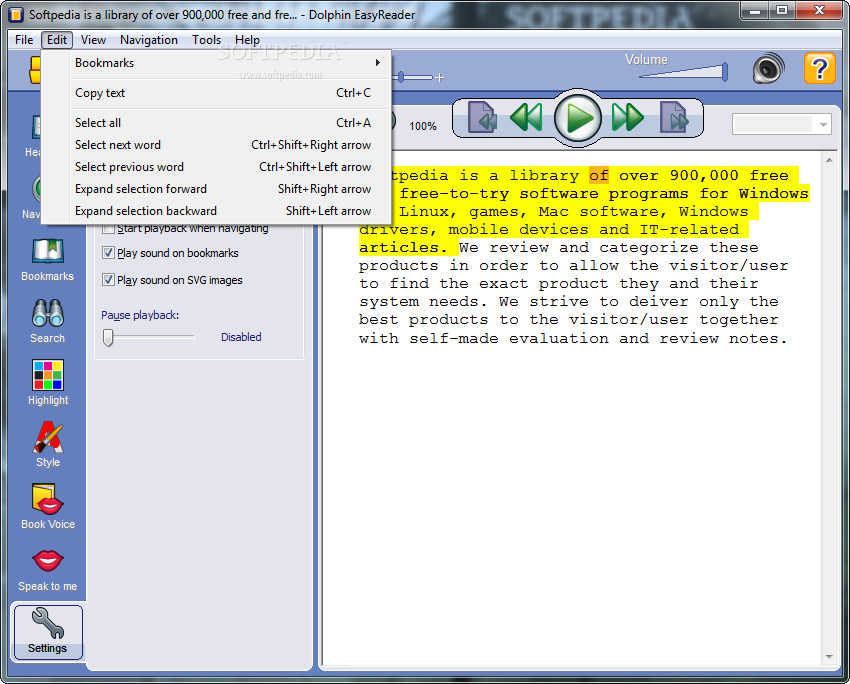Open the Tools menu
Screen dimensions: 850x684
click(207, 40)
